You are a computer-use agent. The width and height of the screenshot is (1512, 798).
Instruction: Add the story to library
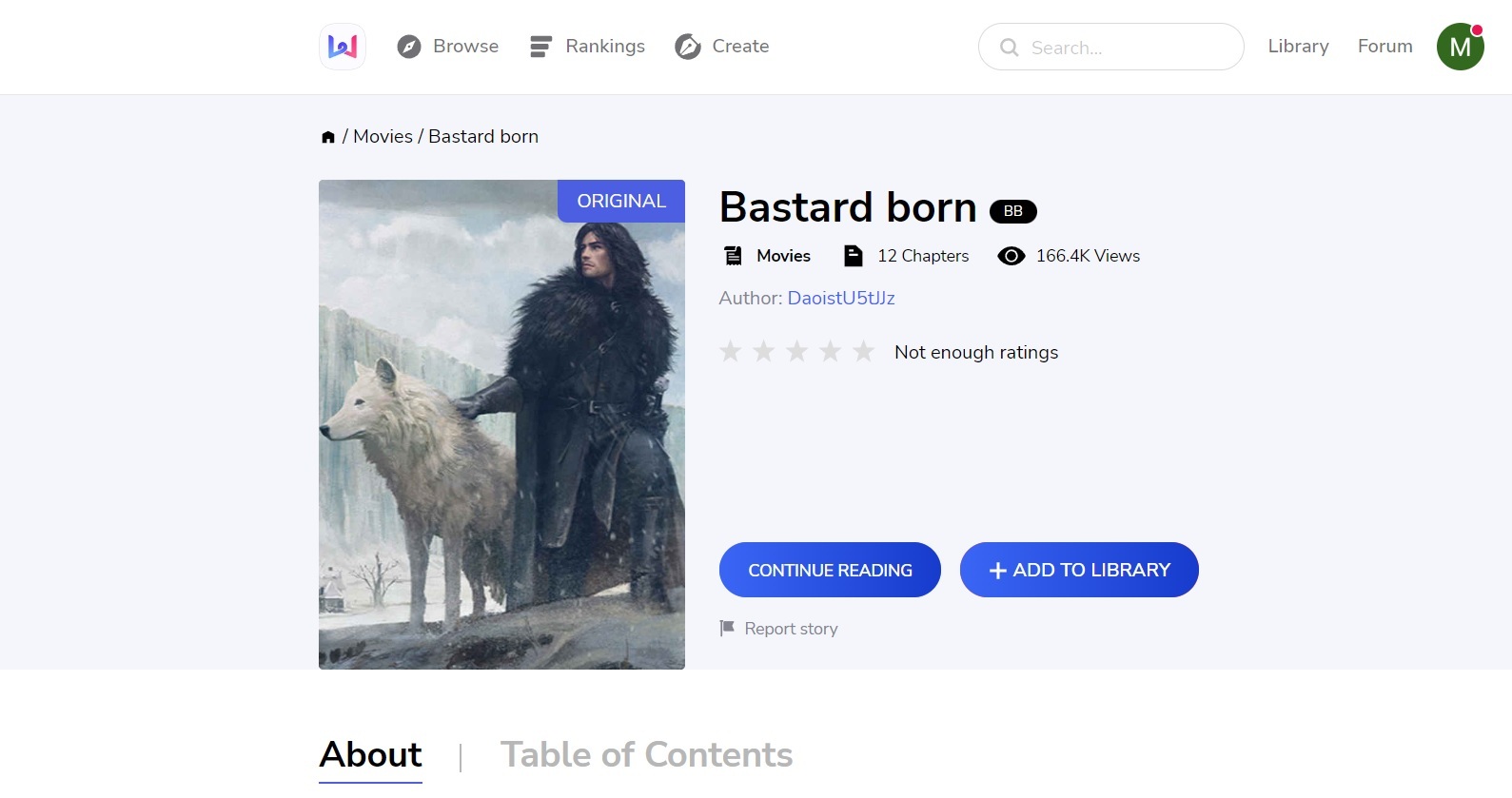(1078, 570)
